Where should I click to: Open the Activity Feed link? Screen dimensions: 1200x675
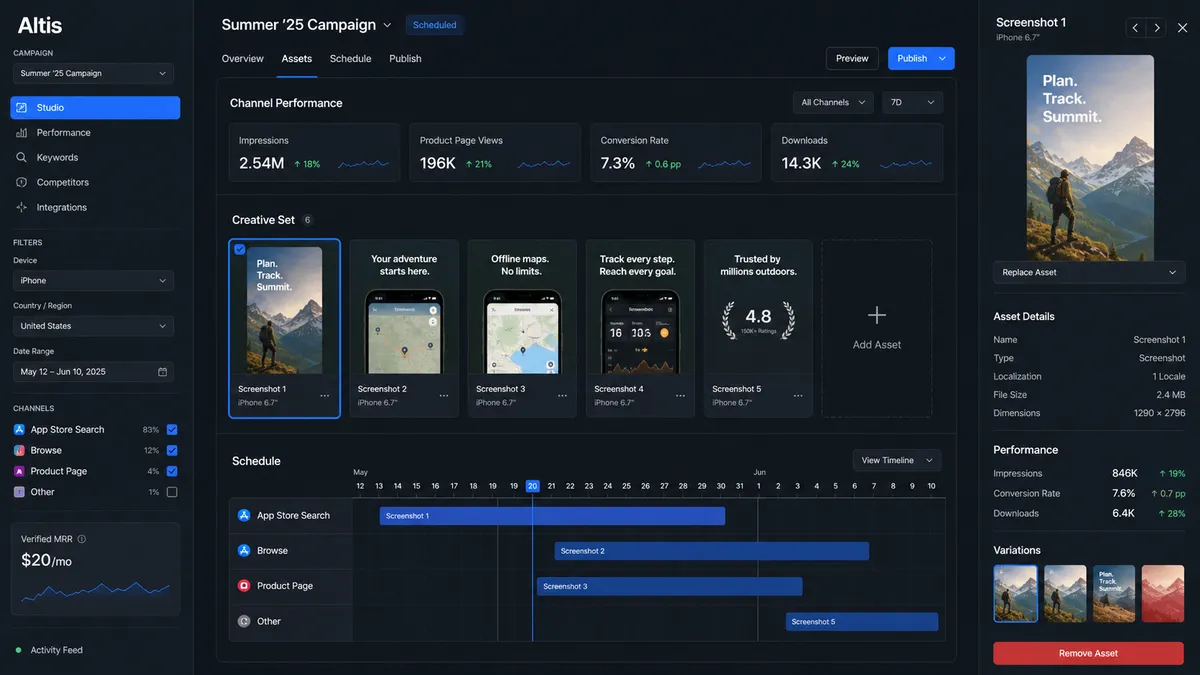pyautogui.click(x=57, y=651)
